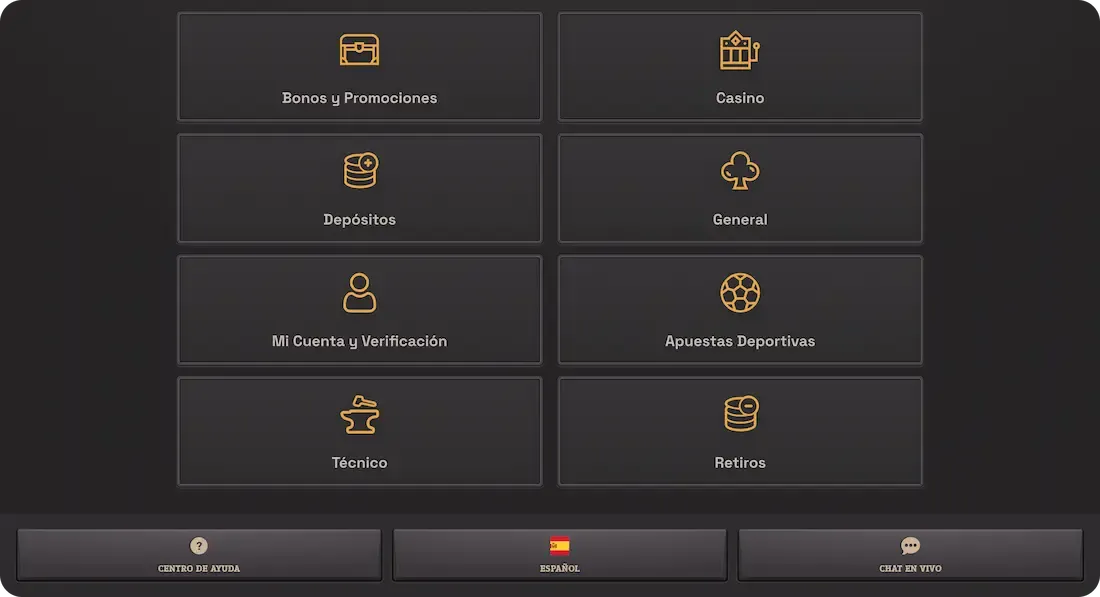Click the anvil icon above Técnico
The height and width of the screenshot is (597, 1100).
pyautogui.click(x=359, y=414)
